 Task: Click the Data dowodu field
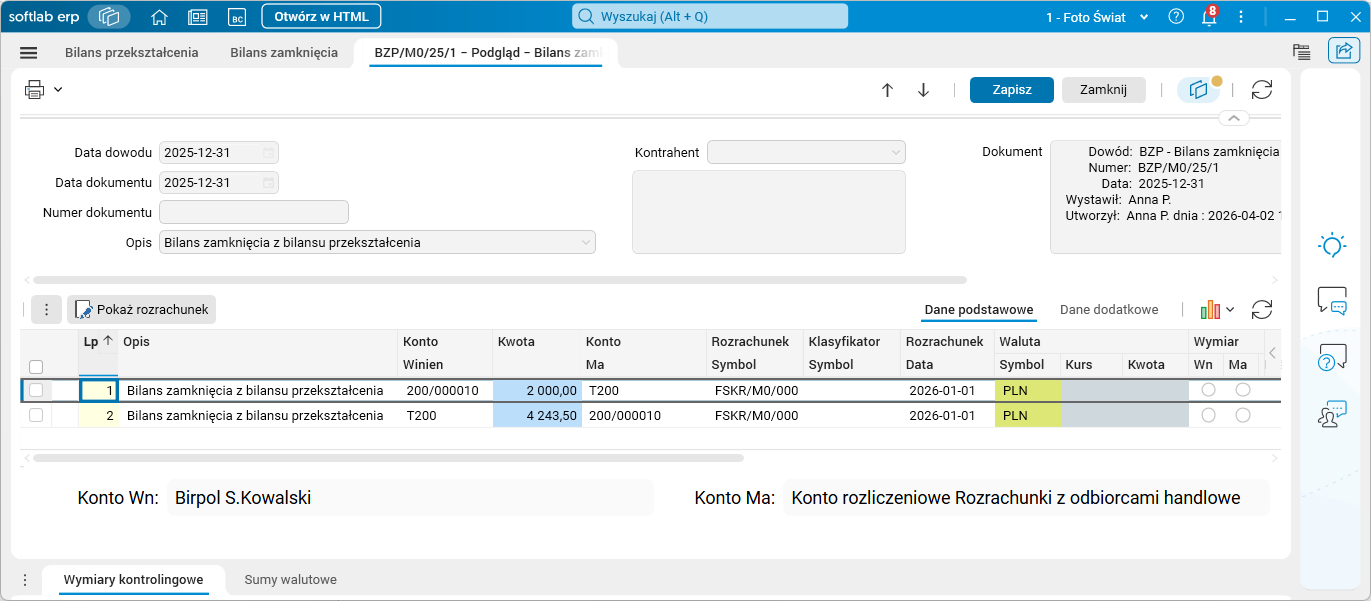pyautogui.click(x=219, y=153)
